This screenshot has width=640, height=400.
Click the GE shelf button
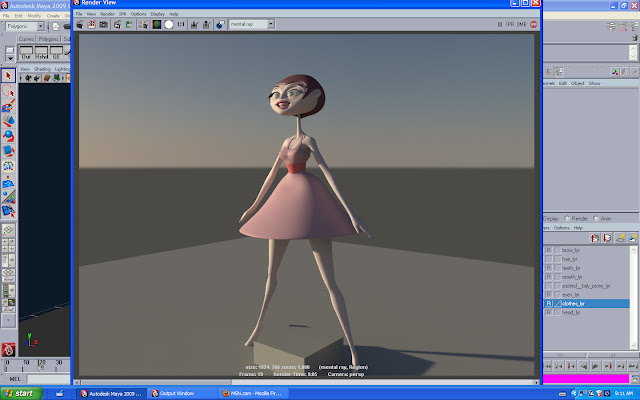[x=56, y=53]
